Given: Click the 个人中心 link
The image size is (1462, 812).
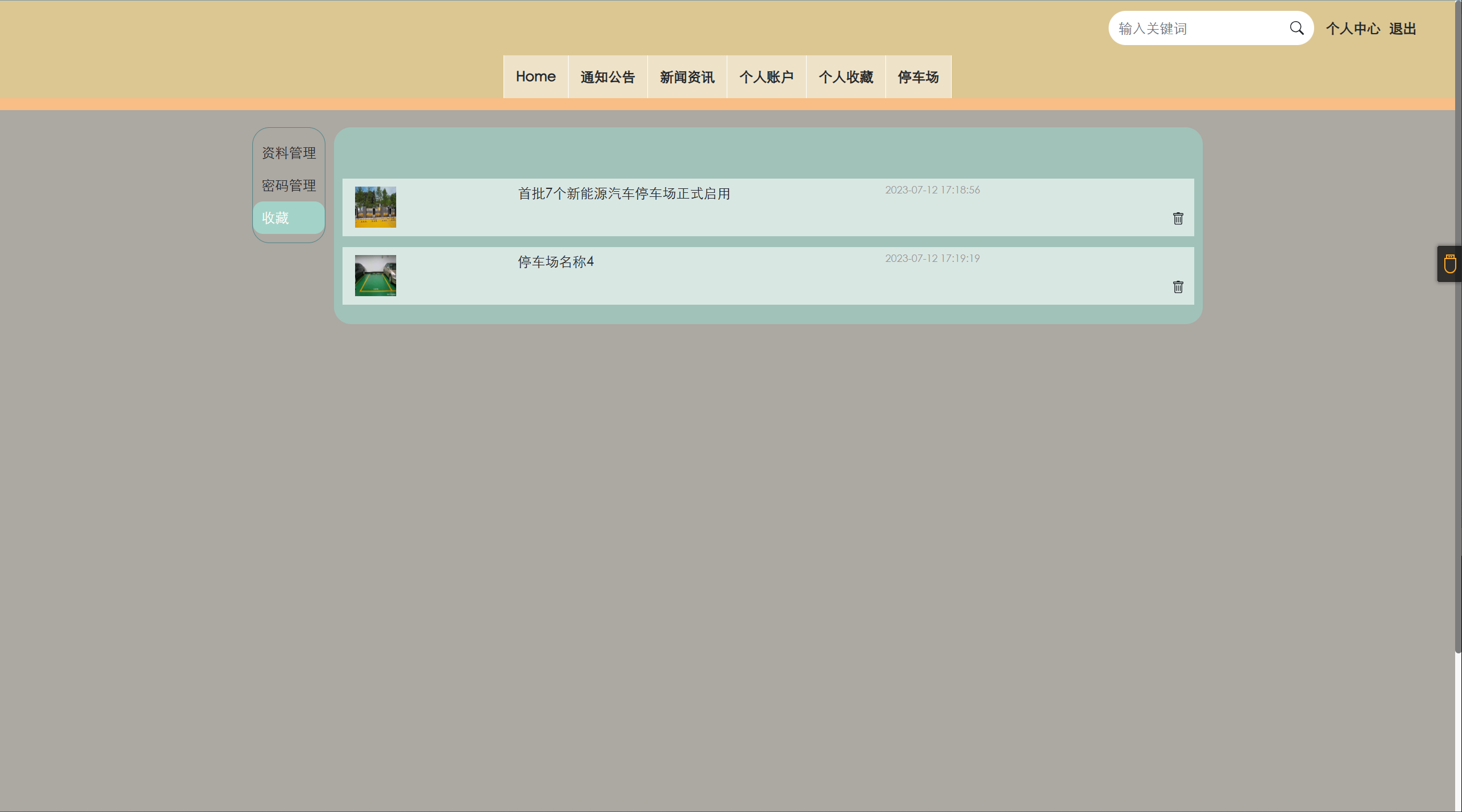Looking at the screenshot, I should tap(1352, 29).
